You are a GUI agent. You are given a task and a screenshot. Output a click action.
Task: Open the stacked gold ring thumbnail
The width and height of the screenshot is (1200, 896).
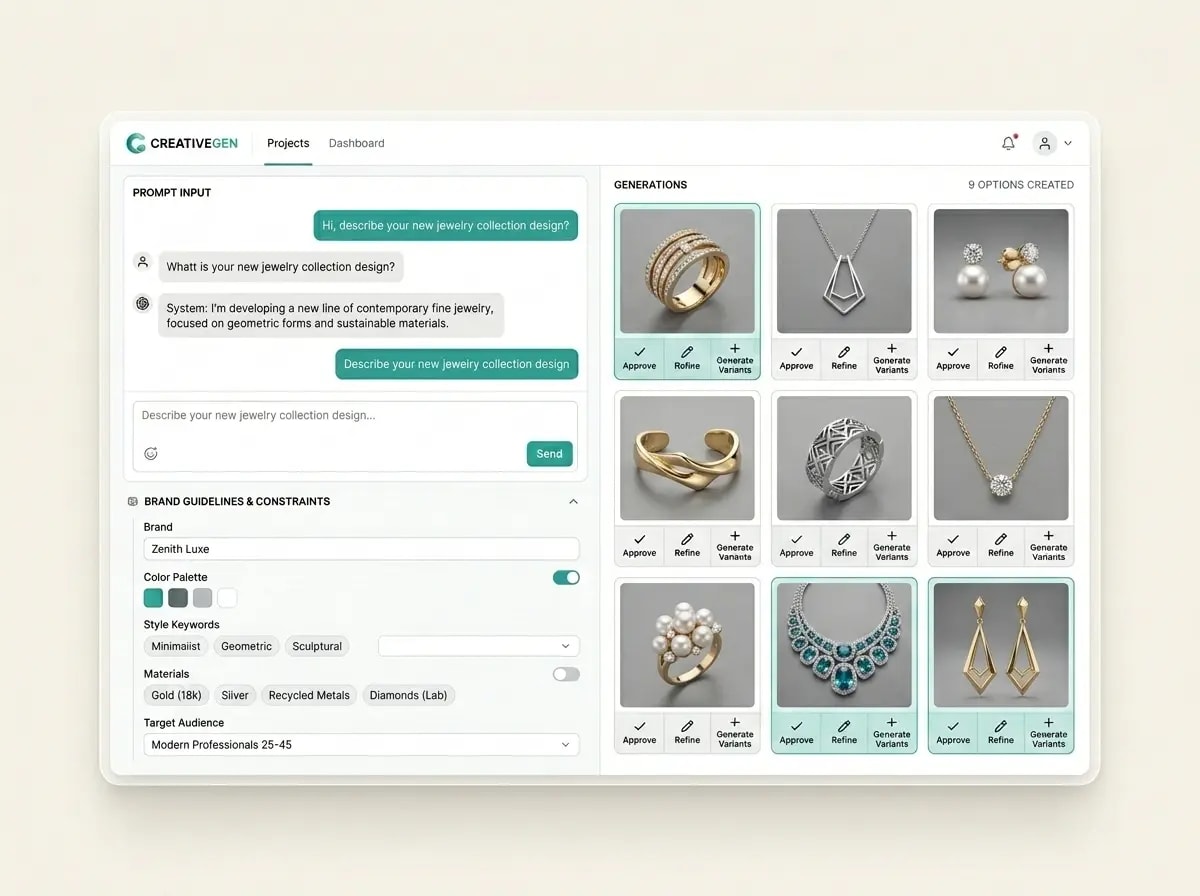pyautogui.click(x=687, y=271)
